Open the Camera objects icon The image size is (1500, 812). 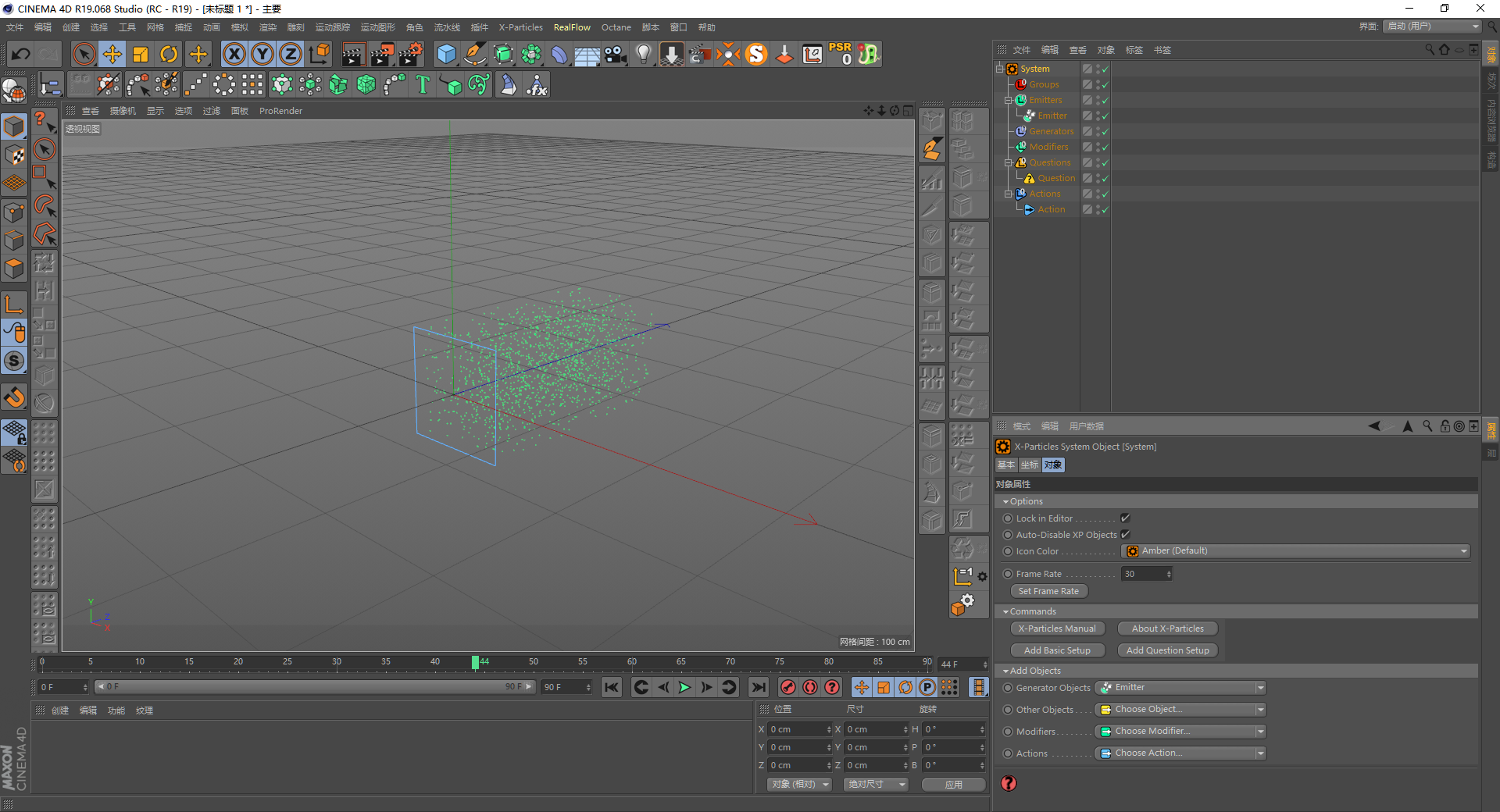616,54
